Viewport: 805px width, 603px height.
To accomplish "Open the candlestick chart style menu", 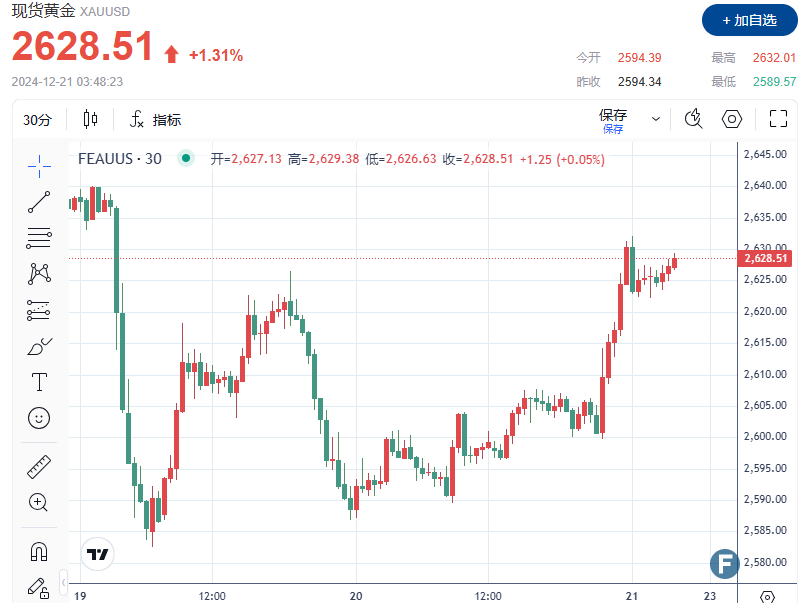I will 91,120.
